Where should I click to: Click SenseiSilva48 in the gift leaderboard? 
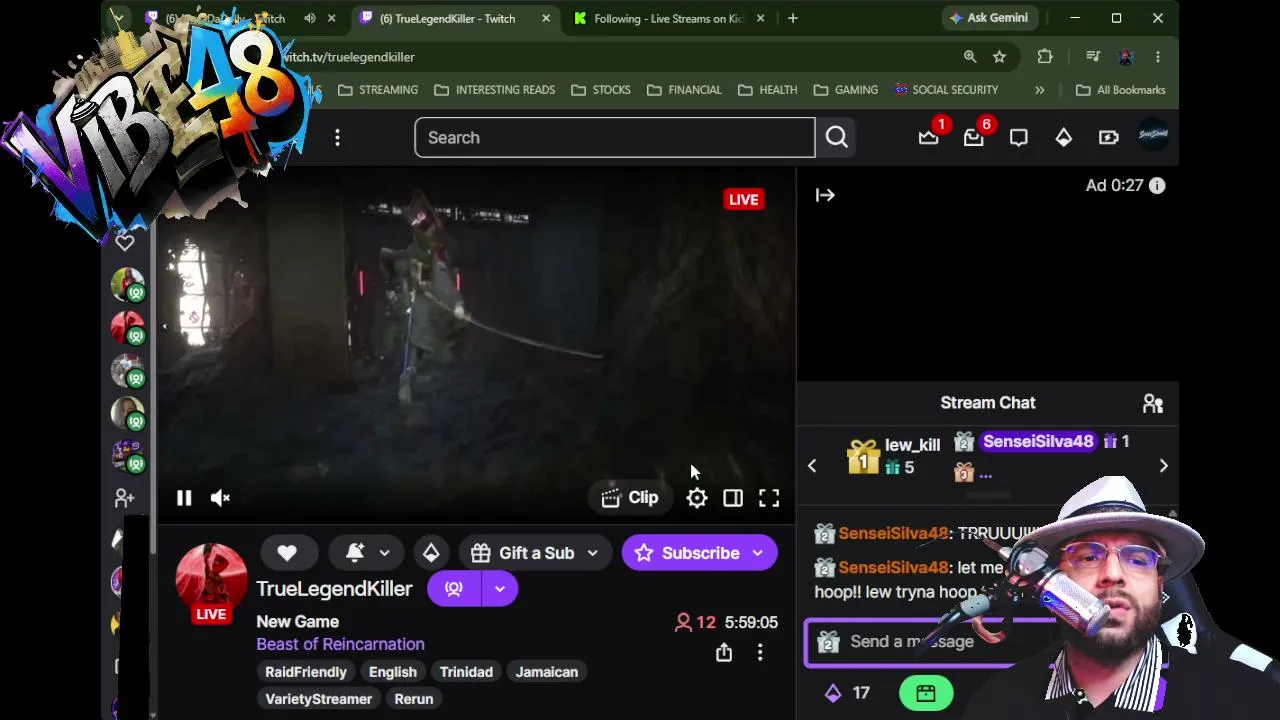[1038, 442]
